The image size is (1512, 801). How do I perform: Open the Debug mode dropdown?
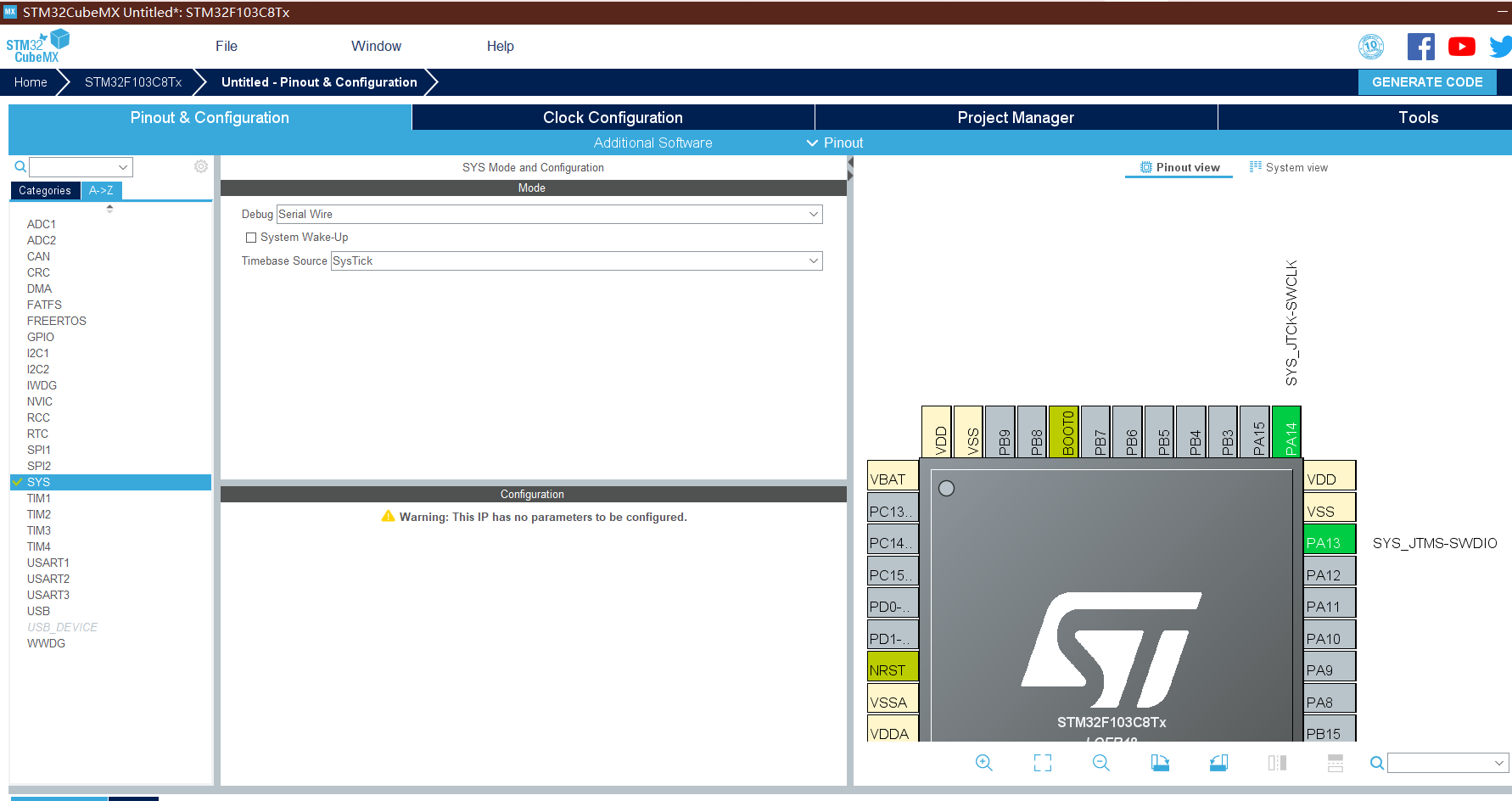[550, 214]
